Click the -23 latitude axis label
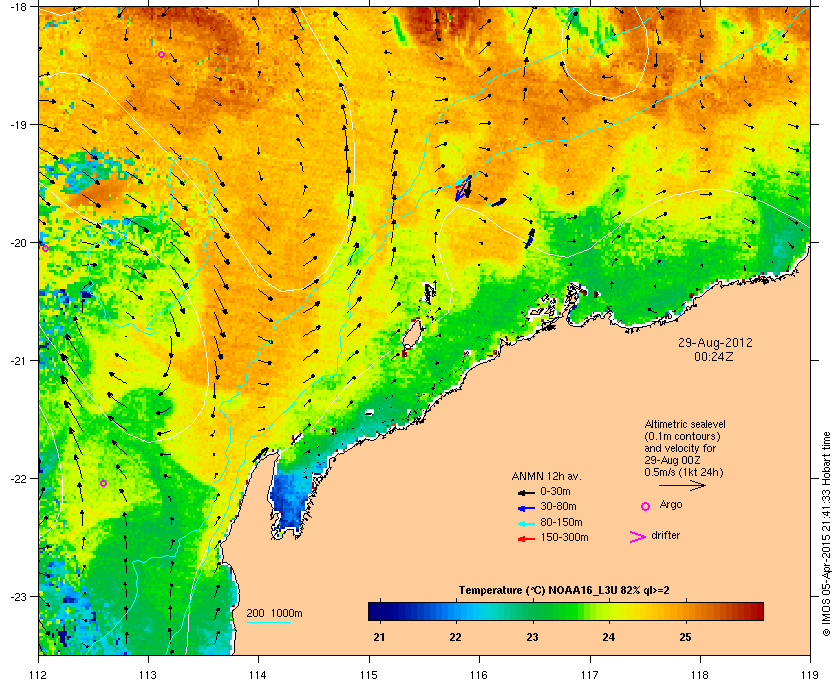Image resolution: width=840 pixels, height=680 pixels. click(x=19, y=596)
